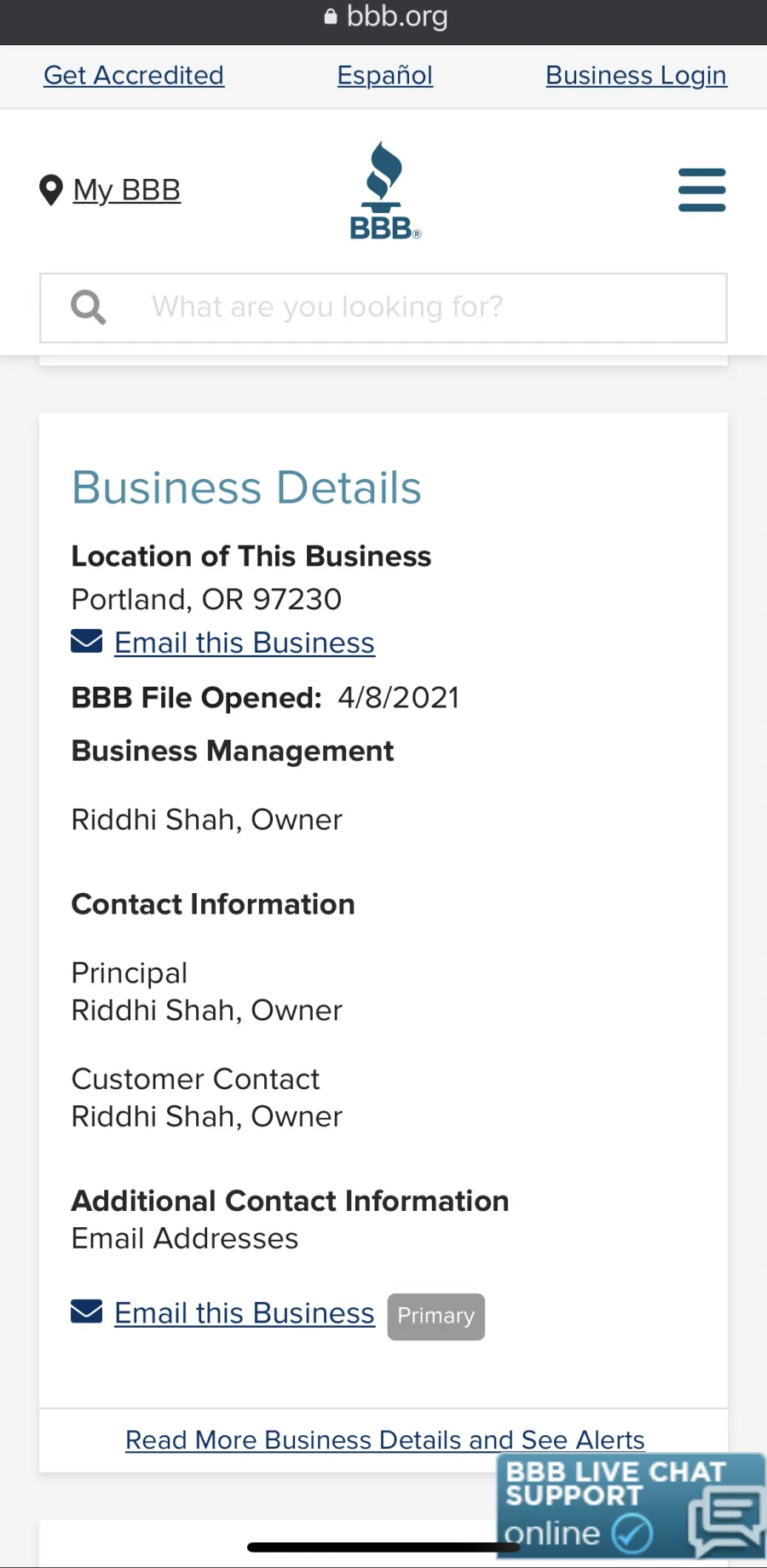Open the BBB Live Chat speech bubble icon
Image resolution: width=767 pixels, height=1568 pixels.
point(727,1519)
